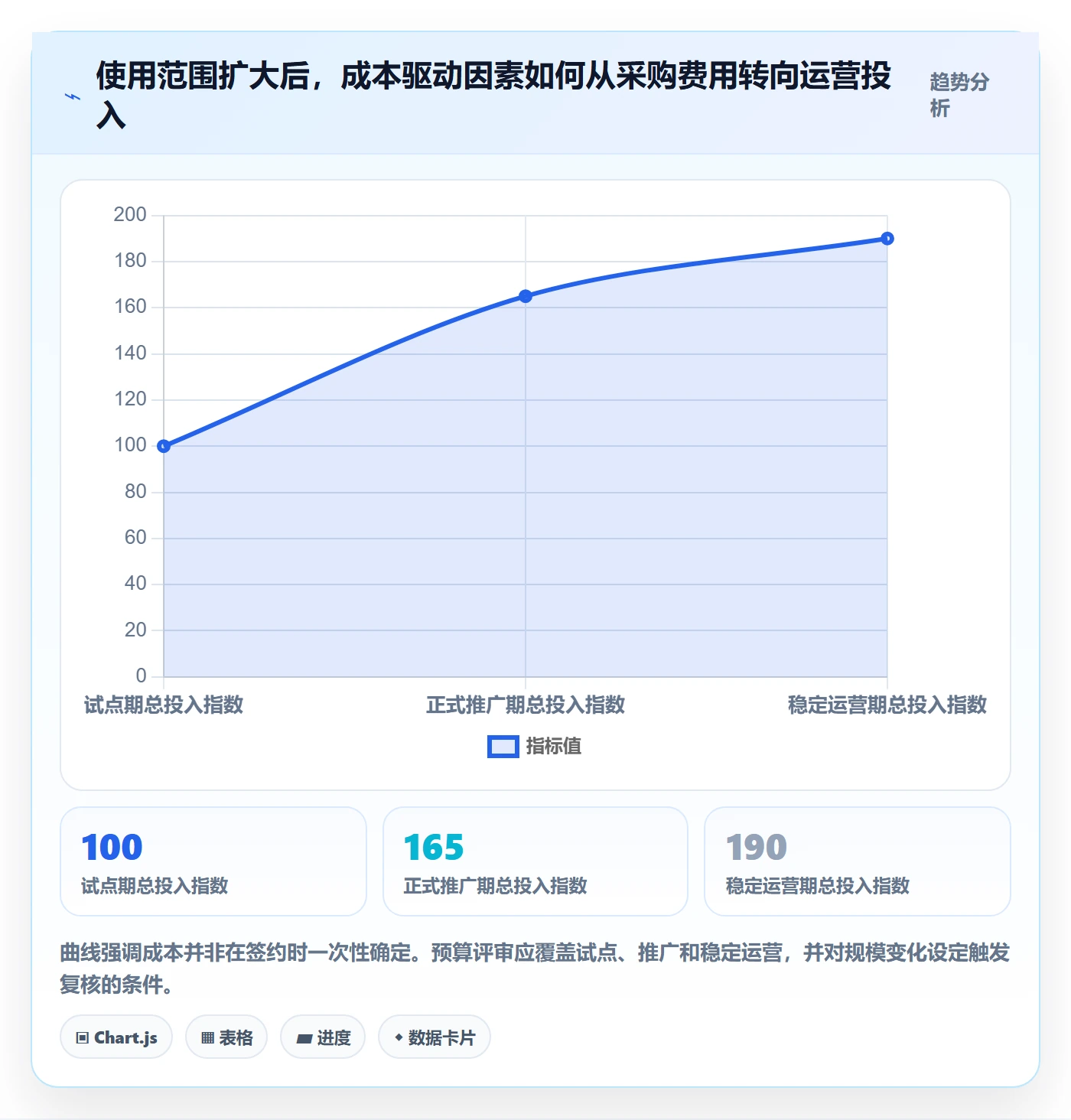Screen dimensions: 1071x1120
Task: Click the y-axis tick label 200
Action: click(x=130, y=215)
